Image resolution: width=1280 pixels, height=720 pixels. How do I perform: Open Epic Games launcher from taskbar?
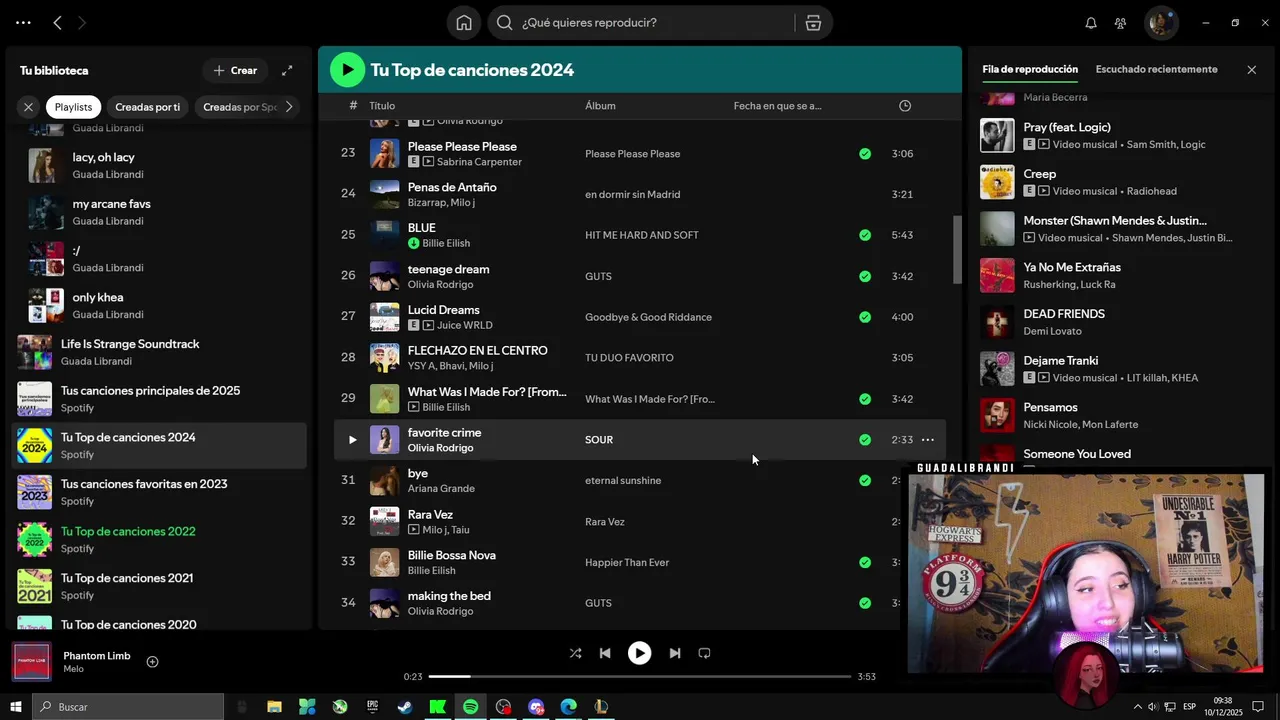coord(373,707)
